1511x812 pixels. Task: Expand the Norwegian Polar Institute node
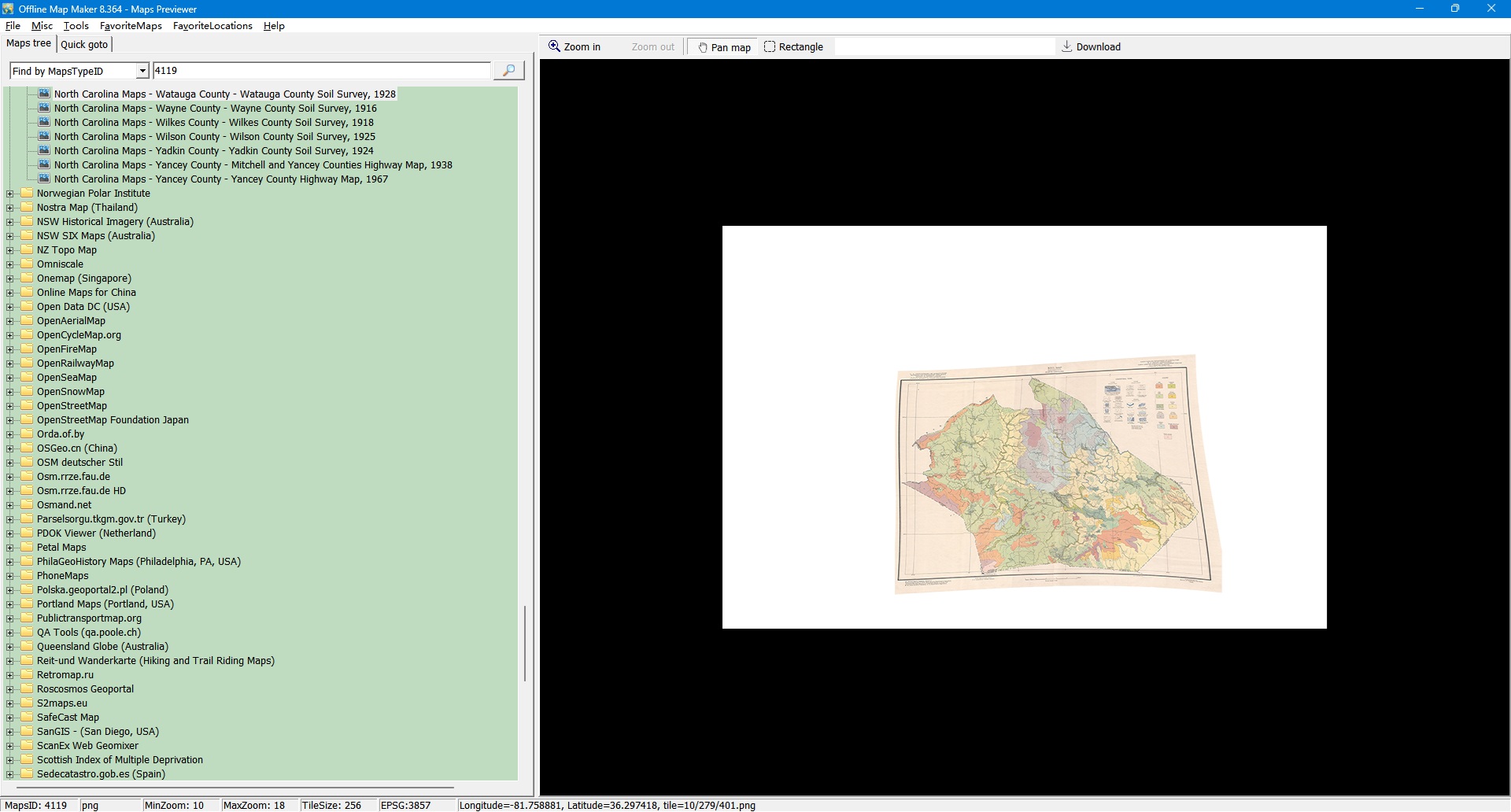click(10, 194)
